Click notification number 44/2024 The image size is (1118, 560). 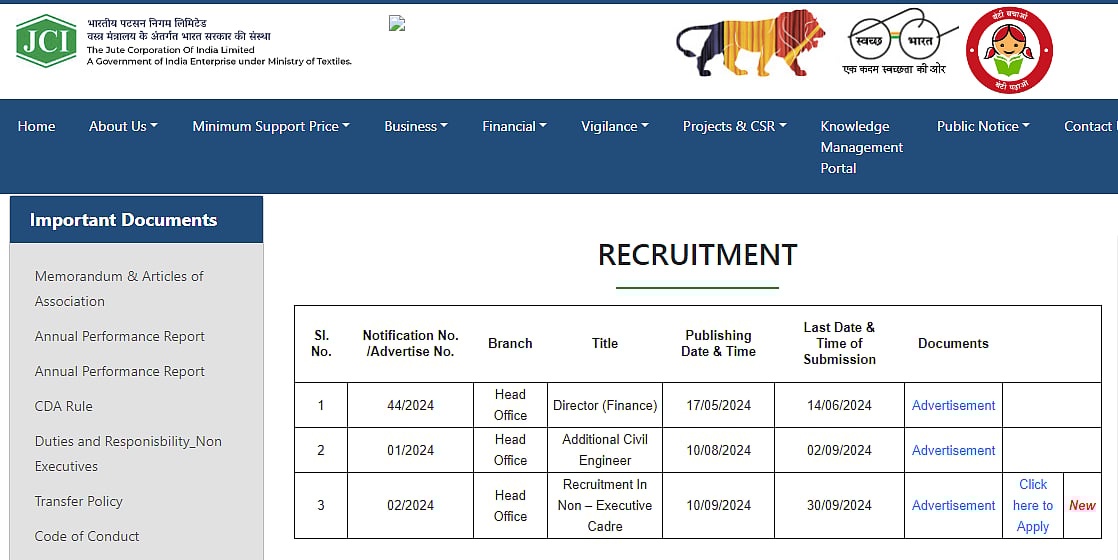pyautogui.click(x=411, y=405)
